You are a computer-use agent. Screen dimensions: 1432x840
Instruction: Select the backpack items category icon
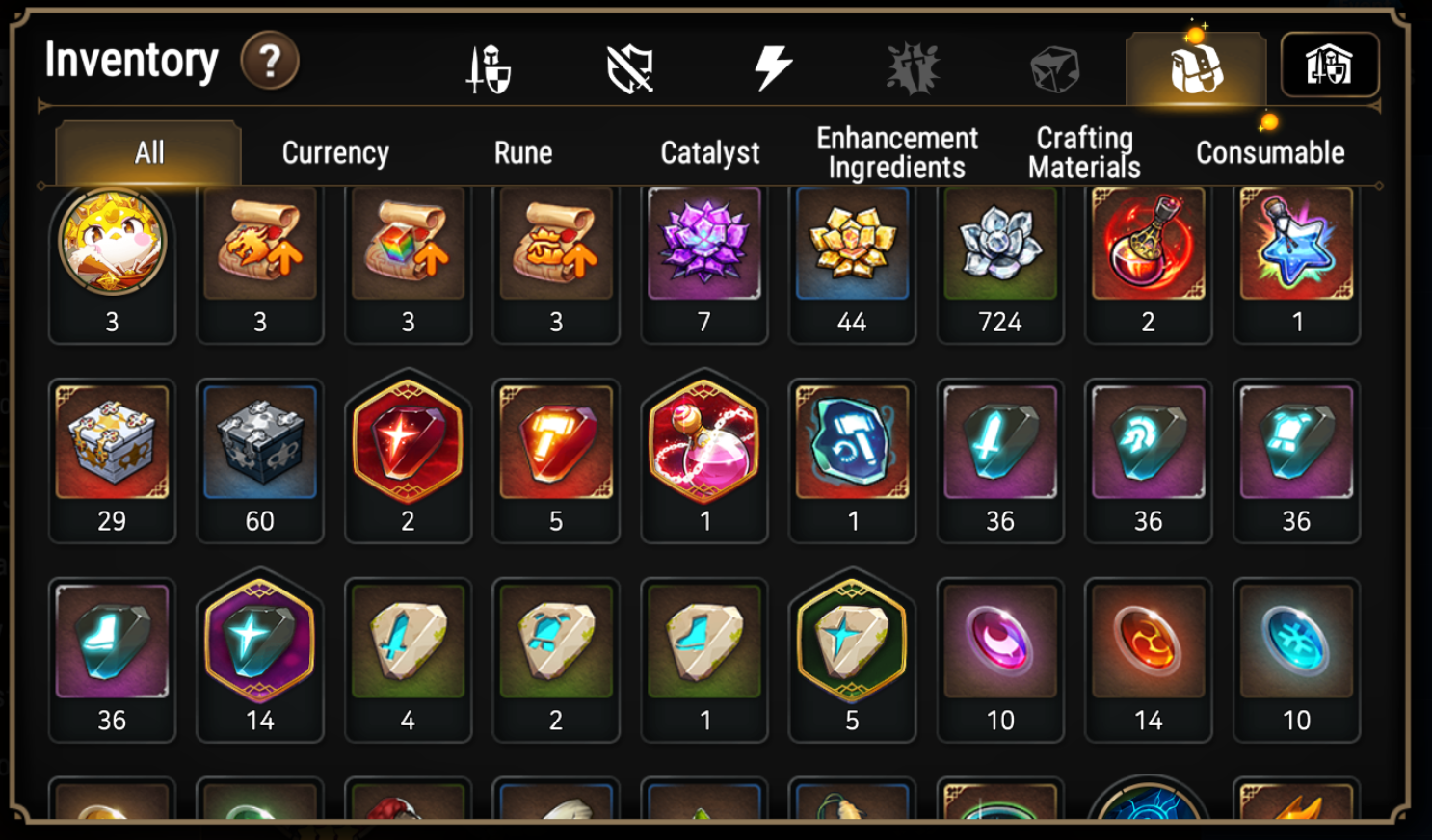pos(1196,68)
